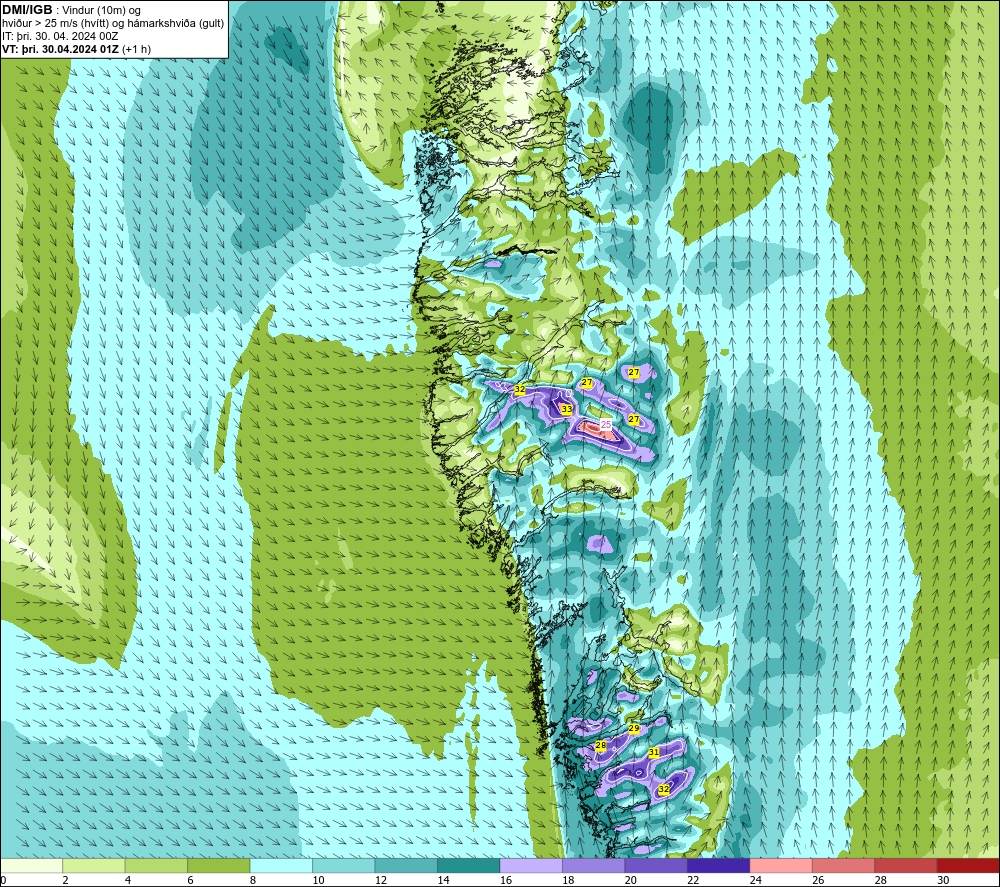Click the 10–12 m/s legend swatch

tap(344, 865)
